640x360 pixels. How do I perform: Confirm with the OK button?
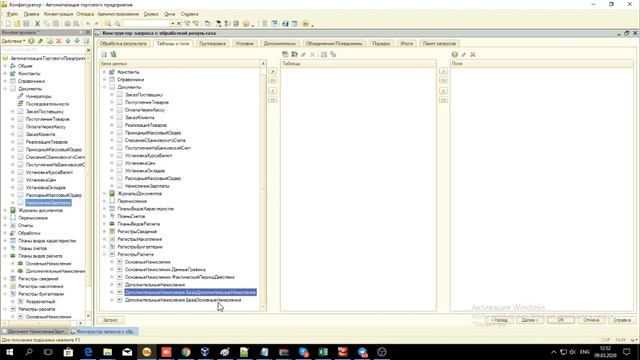tap(560, 320)
